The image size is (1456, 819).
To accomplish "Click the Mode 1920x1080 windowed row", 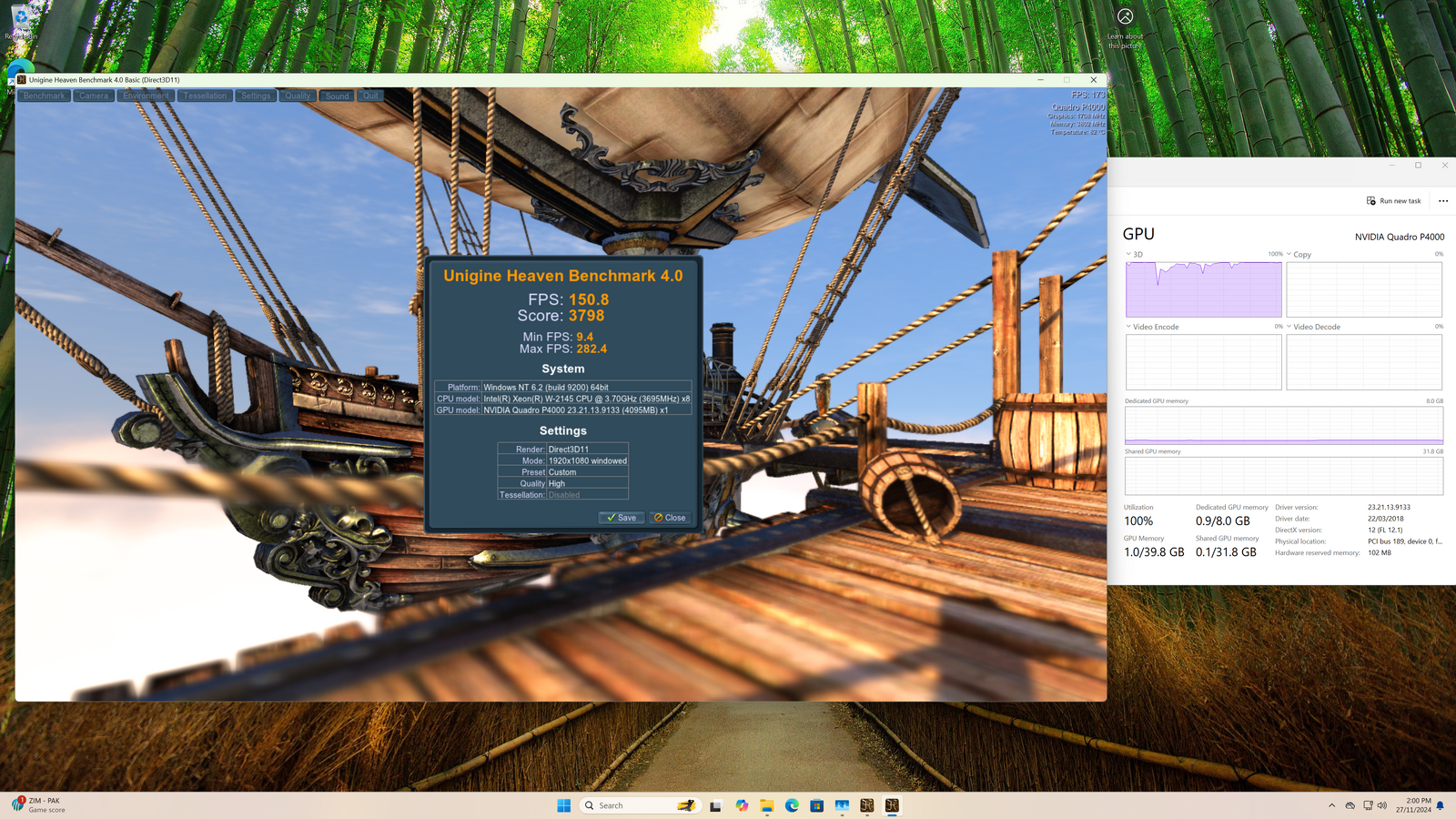I will (563, 461).
